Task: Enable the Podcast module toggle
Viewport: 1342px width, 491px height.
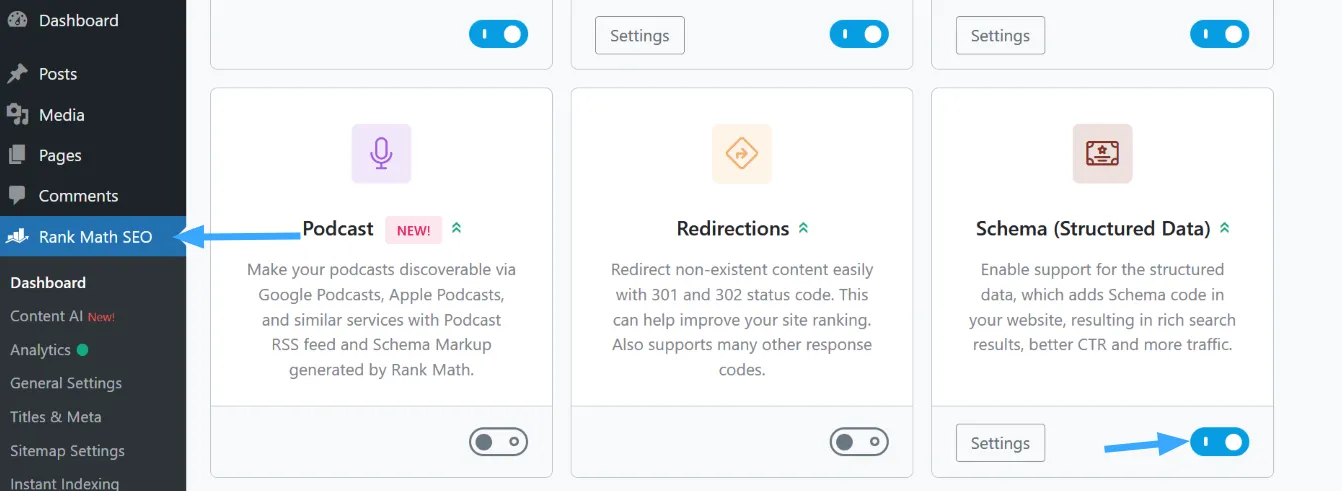Action: pos(498,442)
